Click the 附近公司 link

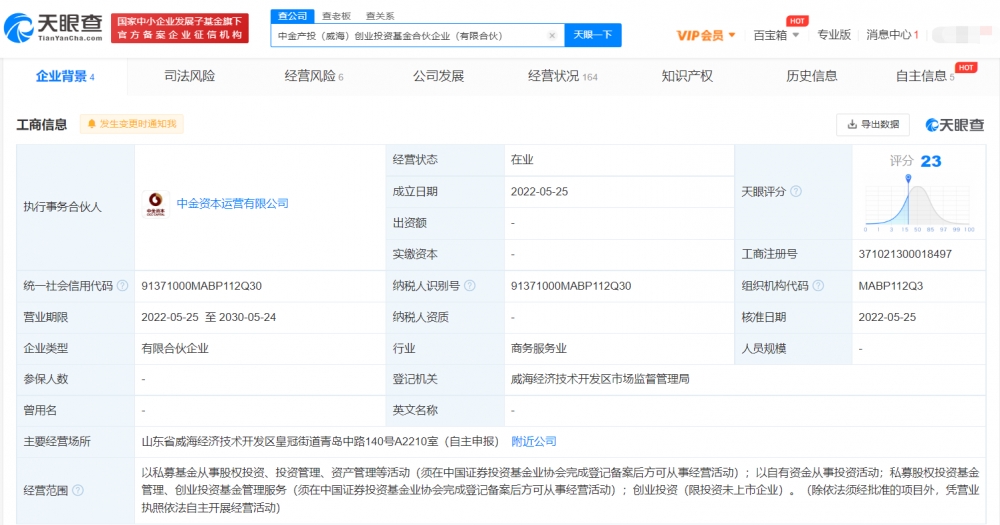534,441
